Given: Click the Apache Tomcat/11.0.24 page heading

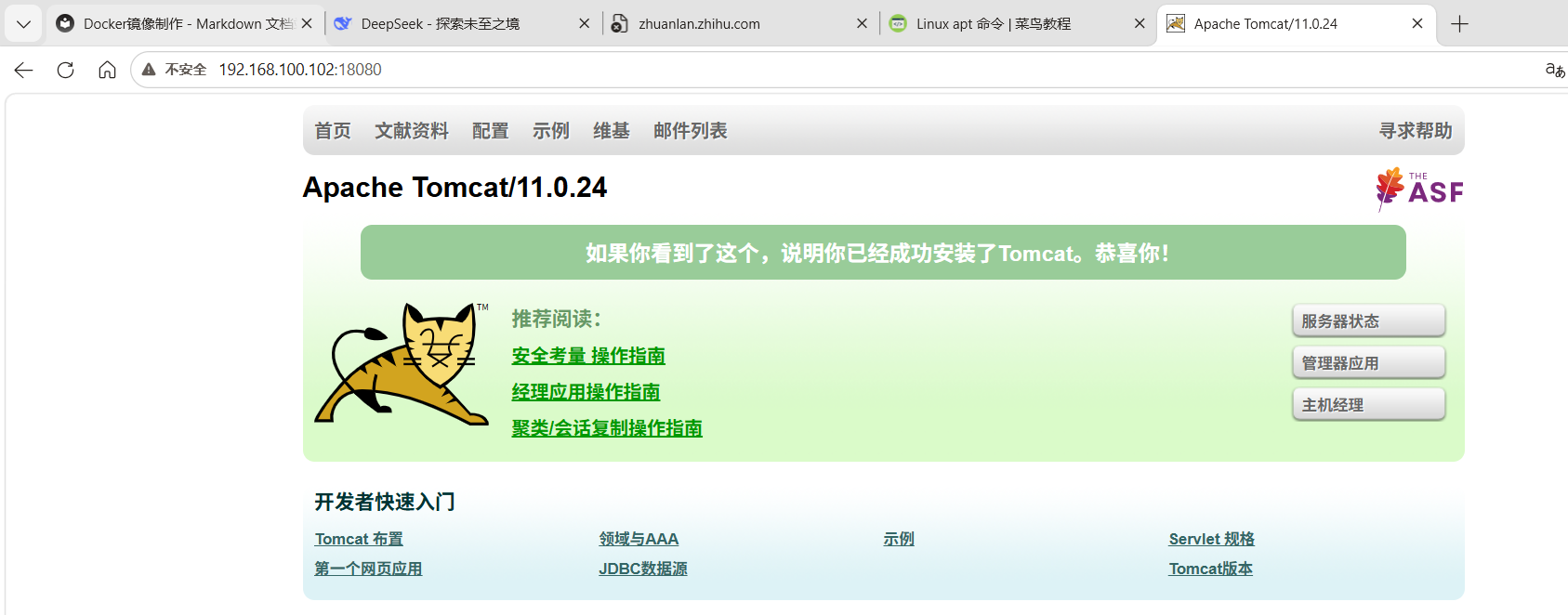Looking at the screenshot, I should [x=455, y=188].
